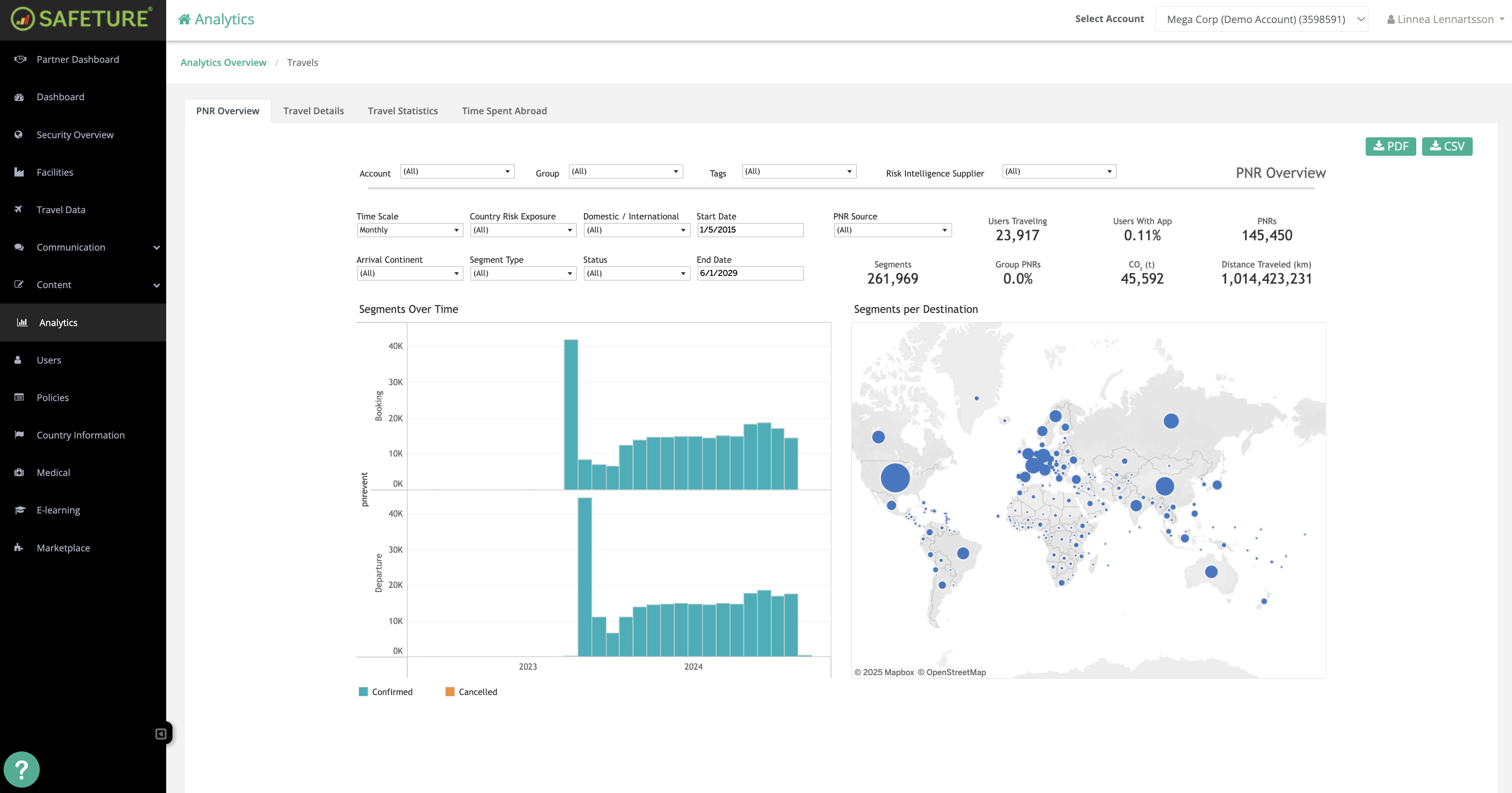
Task: Open the help question mark bubble
Action: (22, 770)
